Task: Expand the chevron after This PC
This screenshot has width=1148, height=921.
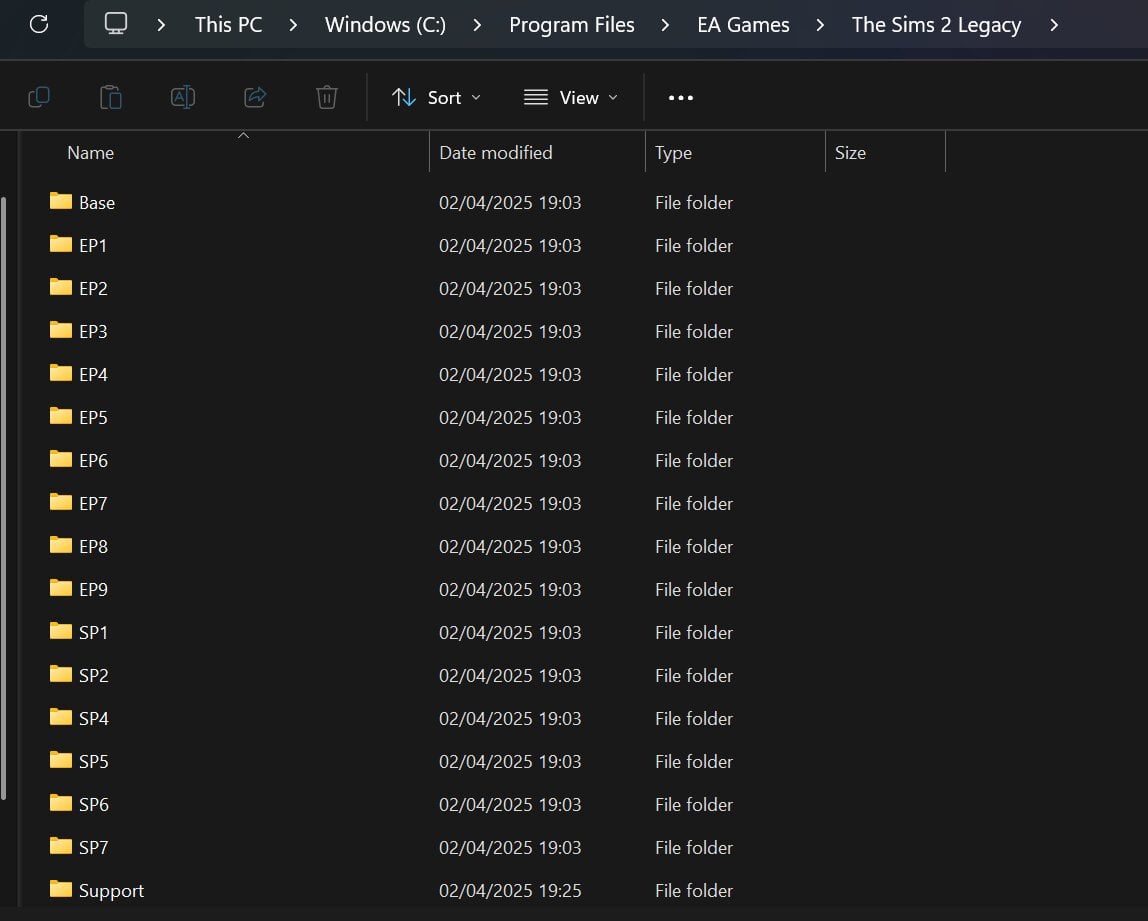Action: tap(293, 25)
